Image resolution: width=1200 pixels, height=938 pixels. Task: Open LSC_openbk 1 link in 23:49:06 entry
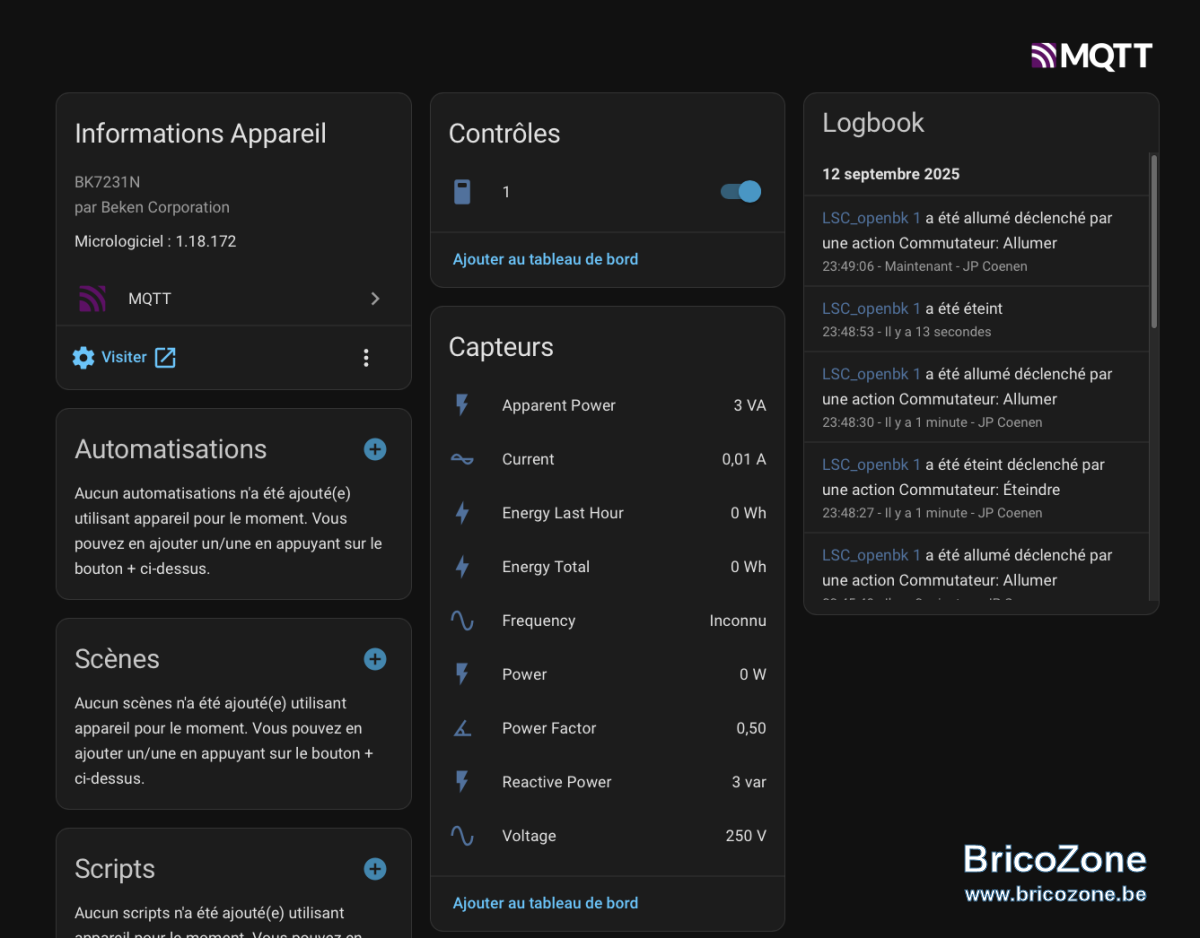[x=871, y=218]
